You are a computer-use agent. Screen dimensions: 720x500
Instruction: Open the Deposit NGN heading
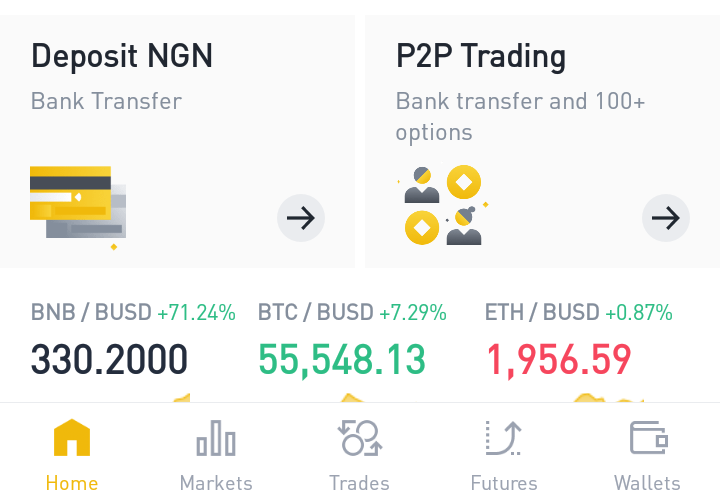tap(122, 55)
